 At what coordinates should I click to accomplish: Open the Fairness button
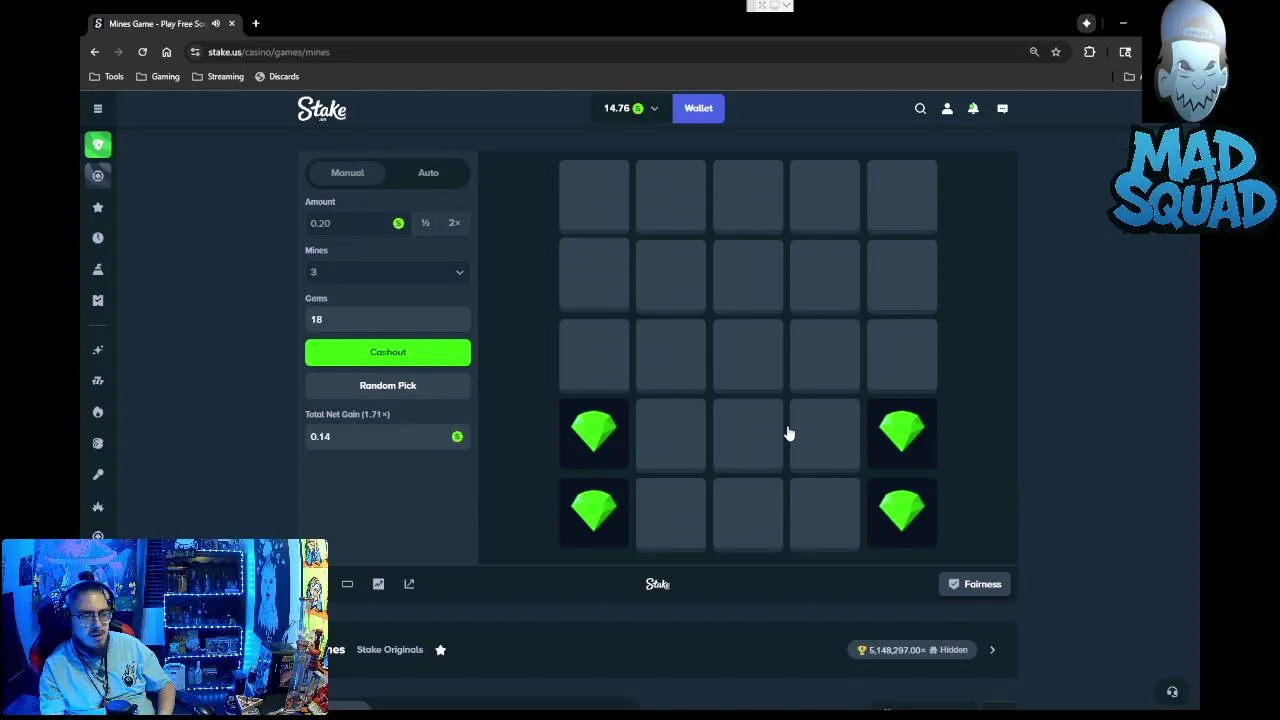[x=975, y=584]
